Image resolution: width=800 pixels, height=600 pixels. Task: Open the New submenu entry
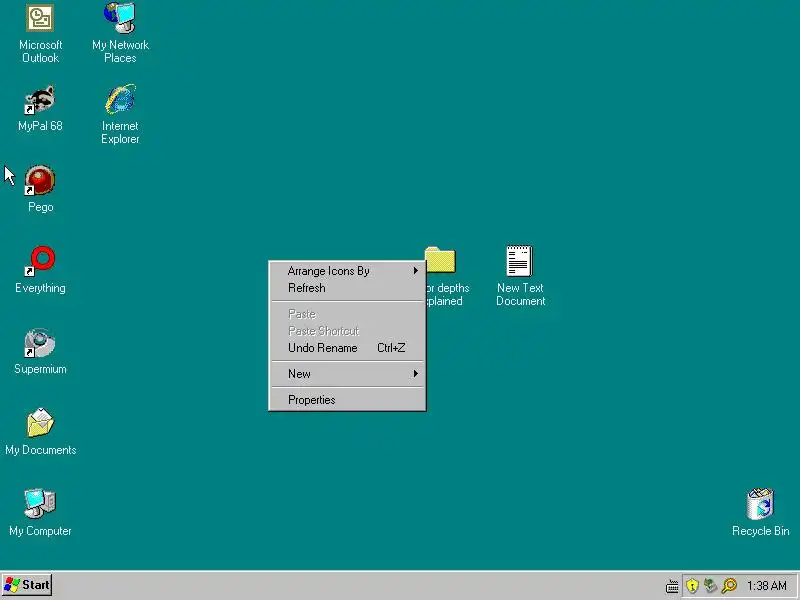click(x=347, y=374)
